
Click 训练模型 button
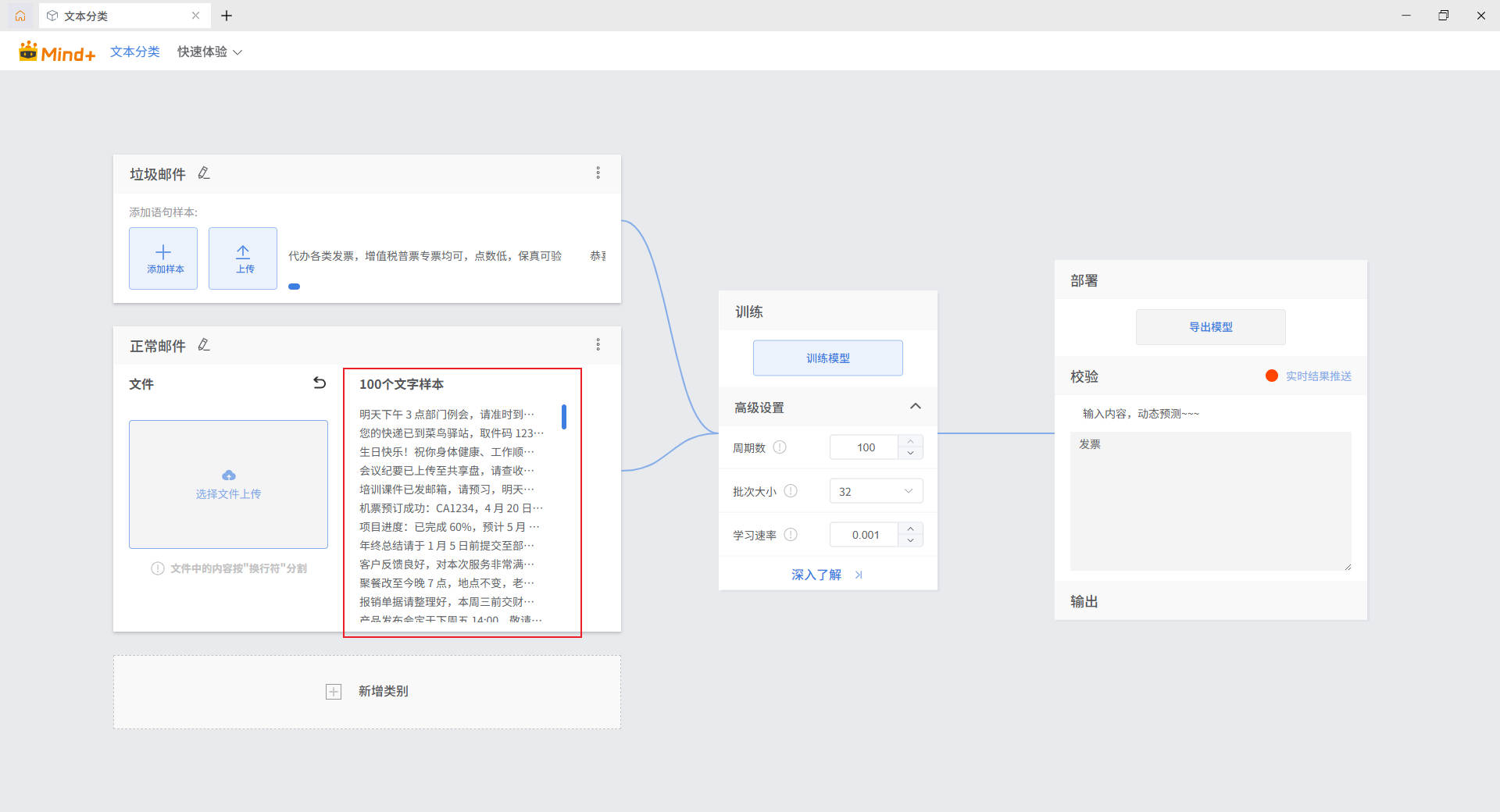click(828, 358)
